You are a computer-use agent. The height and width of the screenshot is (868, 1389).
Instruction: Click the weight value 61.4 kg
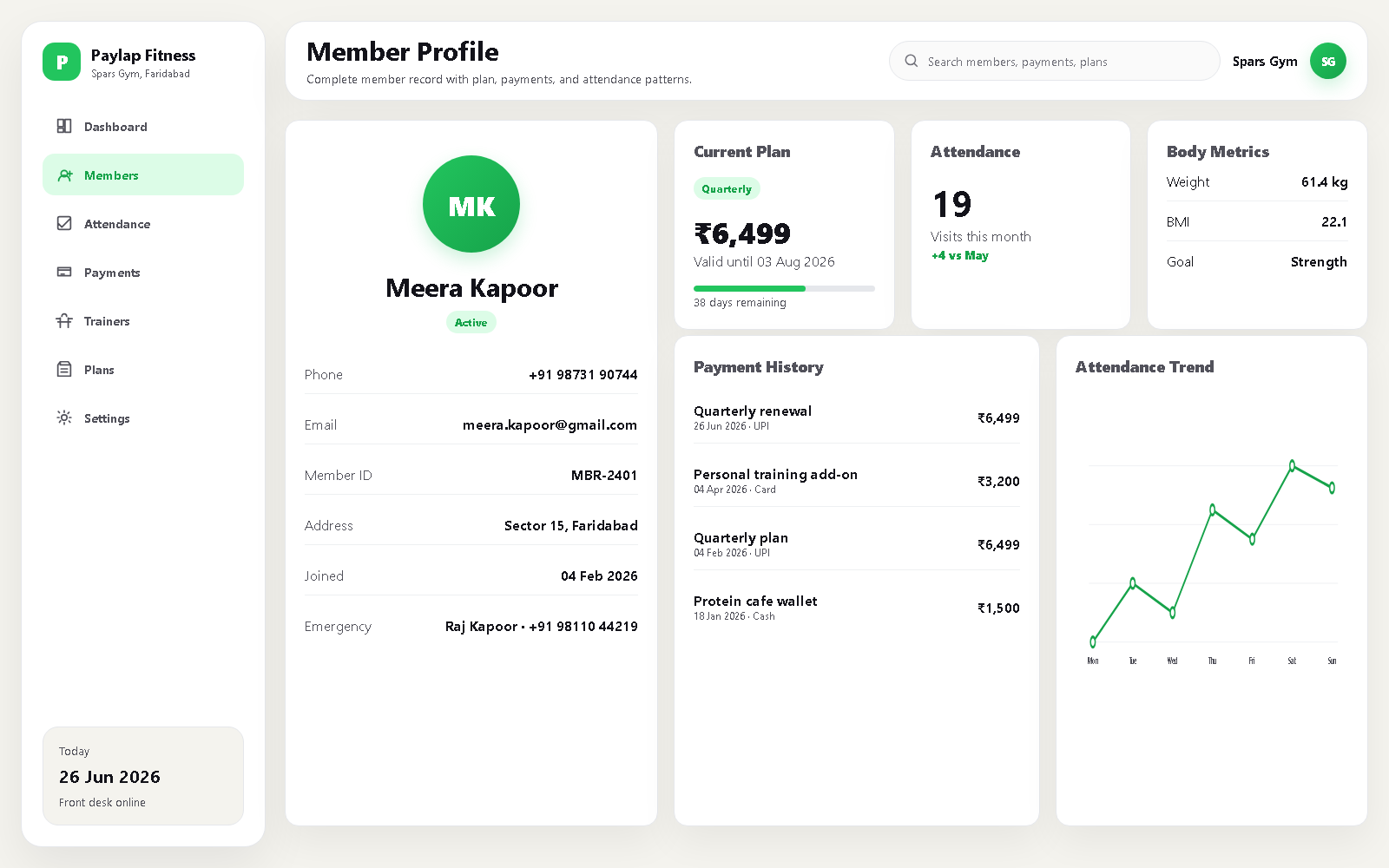tap(1324, 181)
